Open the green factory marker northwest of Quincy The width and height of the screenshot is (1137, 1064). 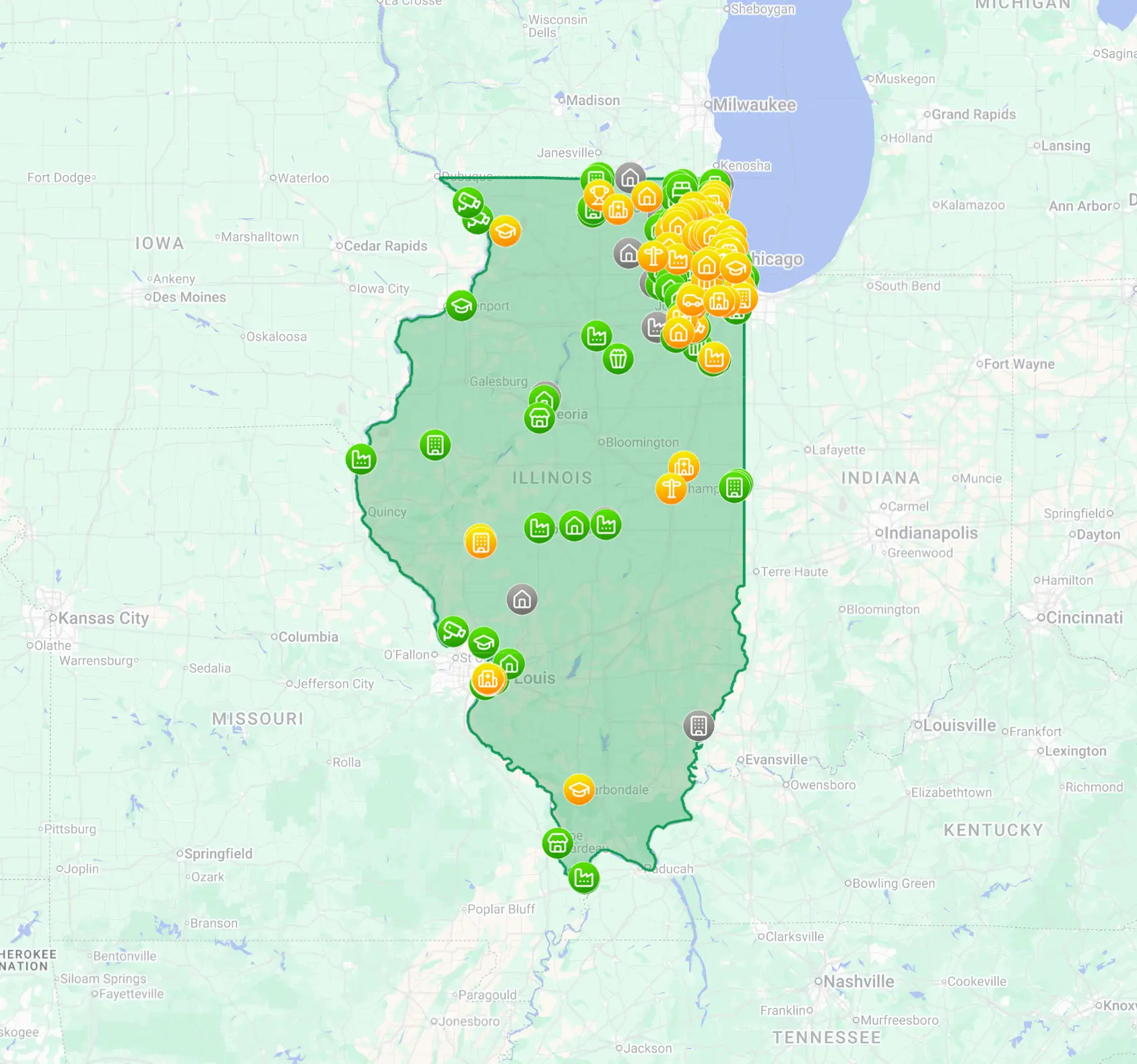point(361,459)
